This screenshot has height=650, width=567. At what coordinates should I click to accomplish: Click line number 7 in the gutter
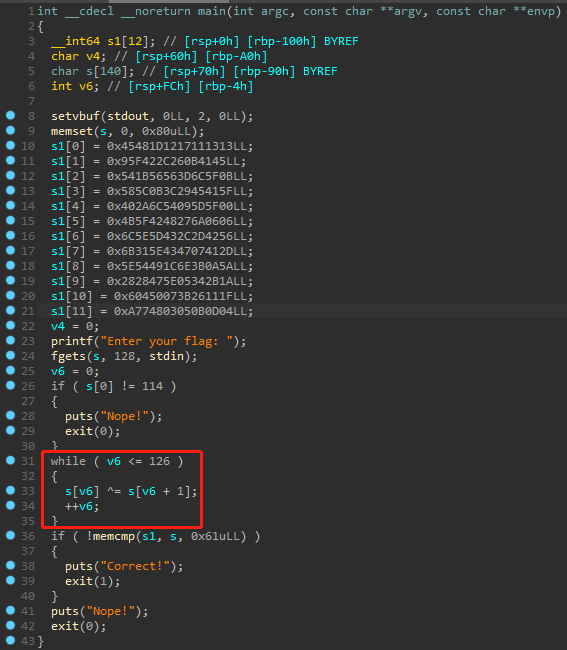pos(32,101)
